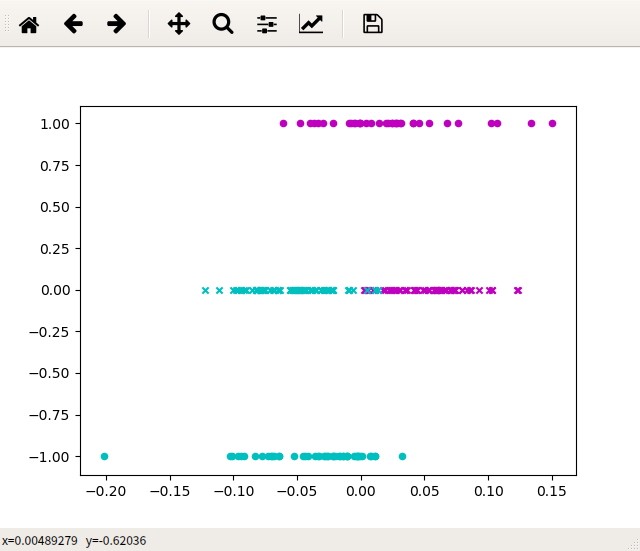This screenshot has height=551, width=640.
Task: Open the configure subplots tool
Action: tap(267, 24)
